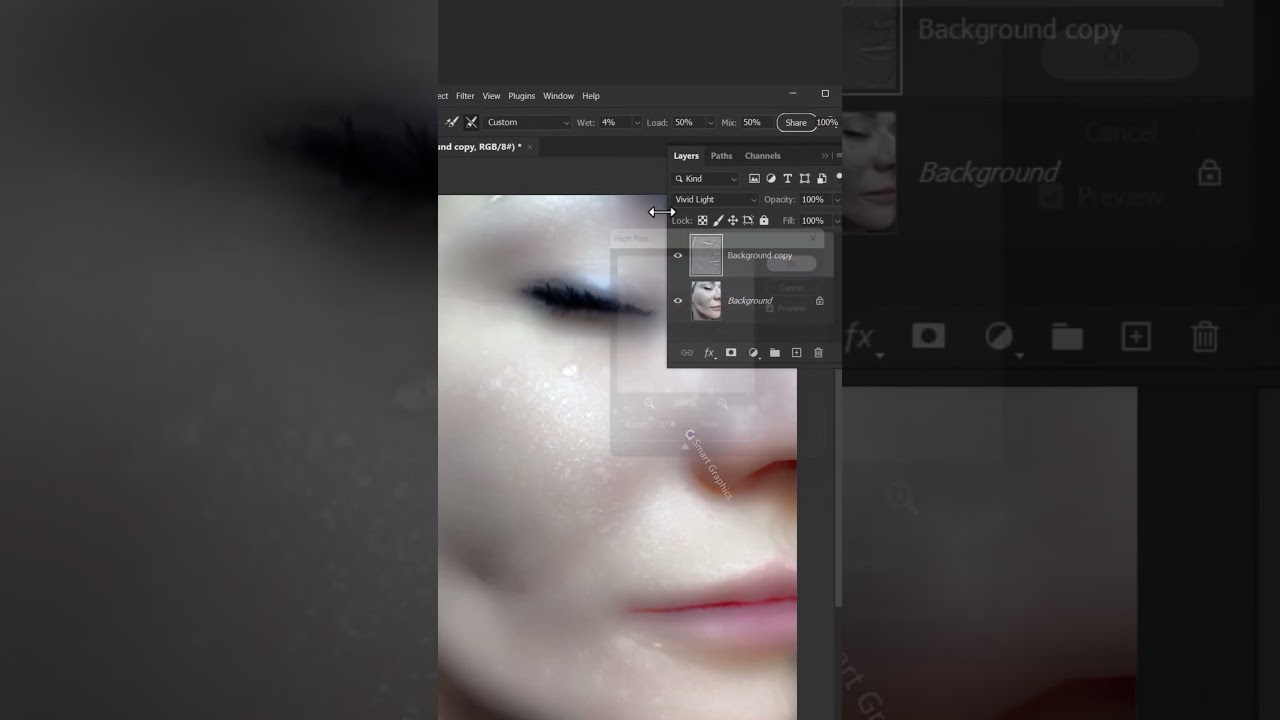Click the Opacity 100% field
1280x720 pixels.
tap(814, 200)
